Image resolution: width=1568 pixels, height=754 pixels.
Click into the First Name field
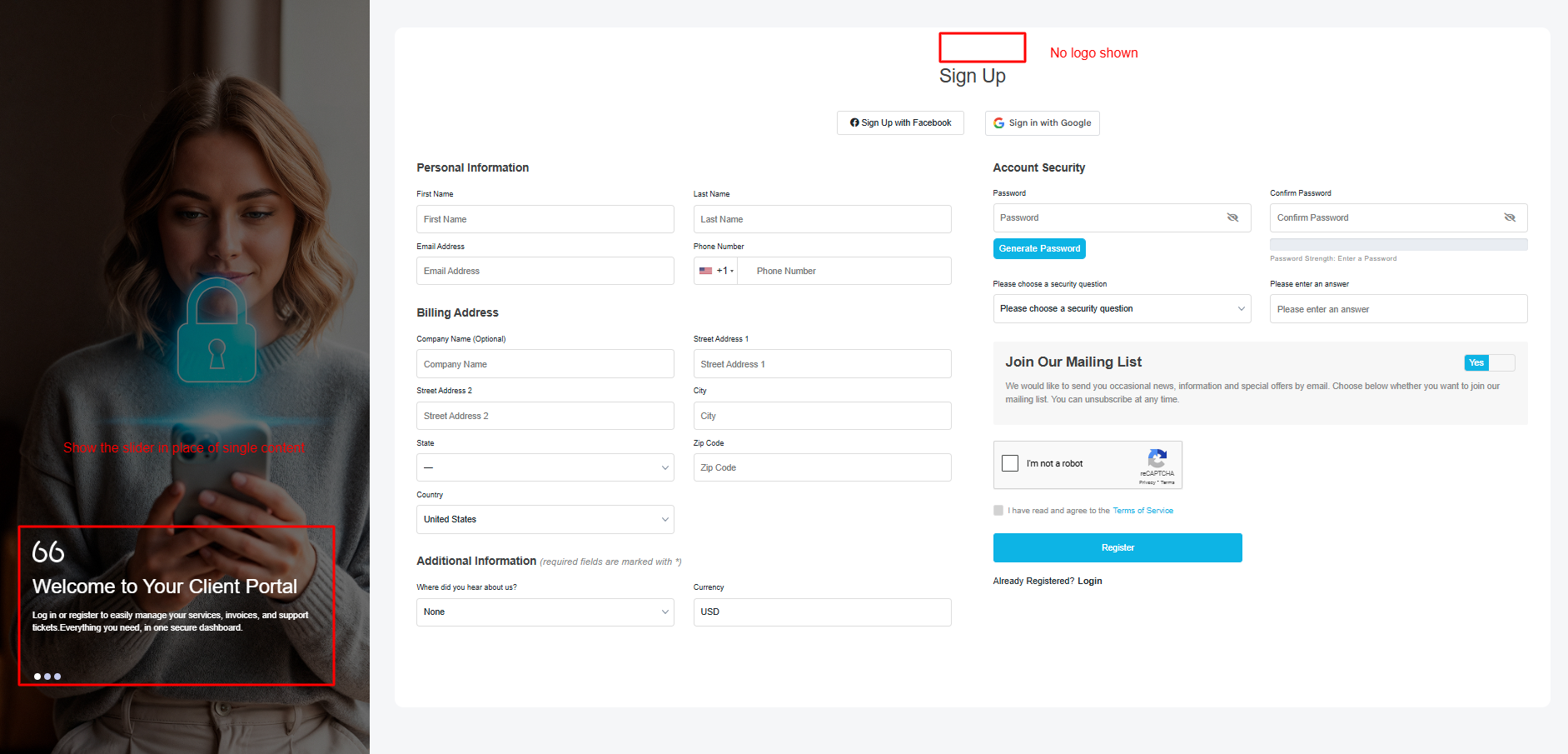(545, 219)
